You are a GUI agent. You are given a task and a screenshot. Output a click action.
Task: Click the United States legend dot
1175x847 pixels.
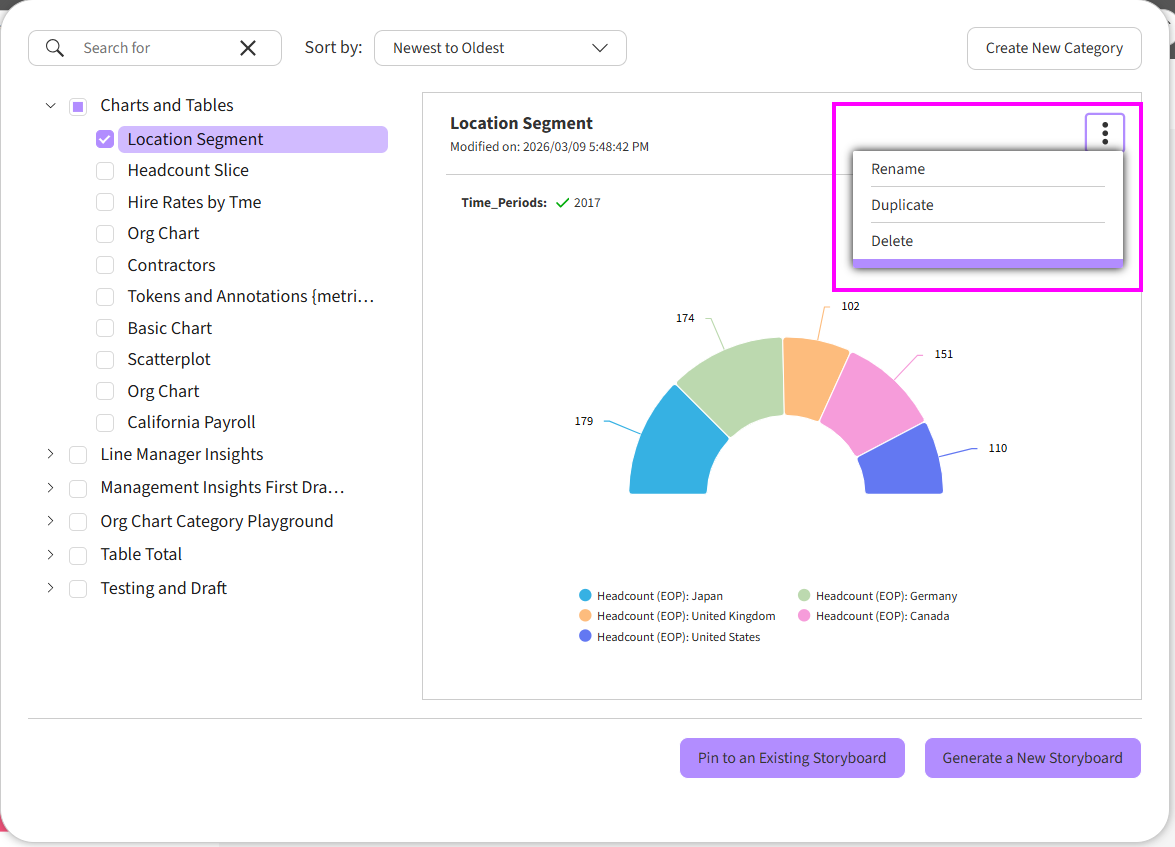tap(585, 637)
